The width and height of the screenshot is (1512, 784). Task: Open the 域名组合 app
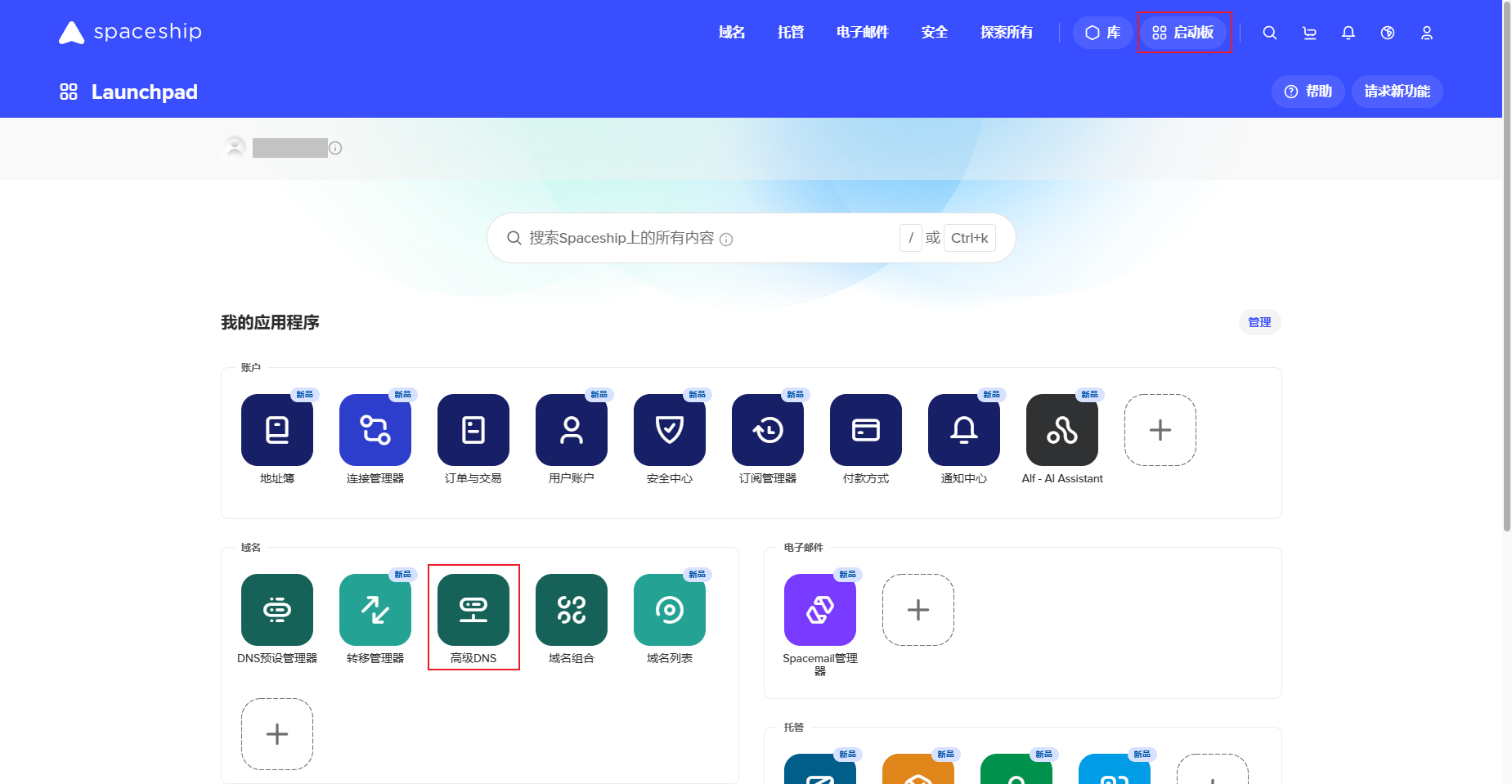(572, 610)
